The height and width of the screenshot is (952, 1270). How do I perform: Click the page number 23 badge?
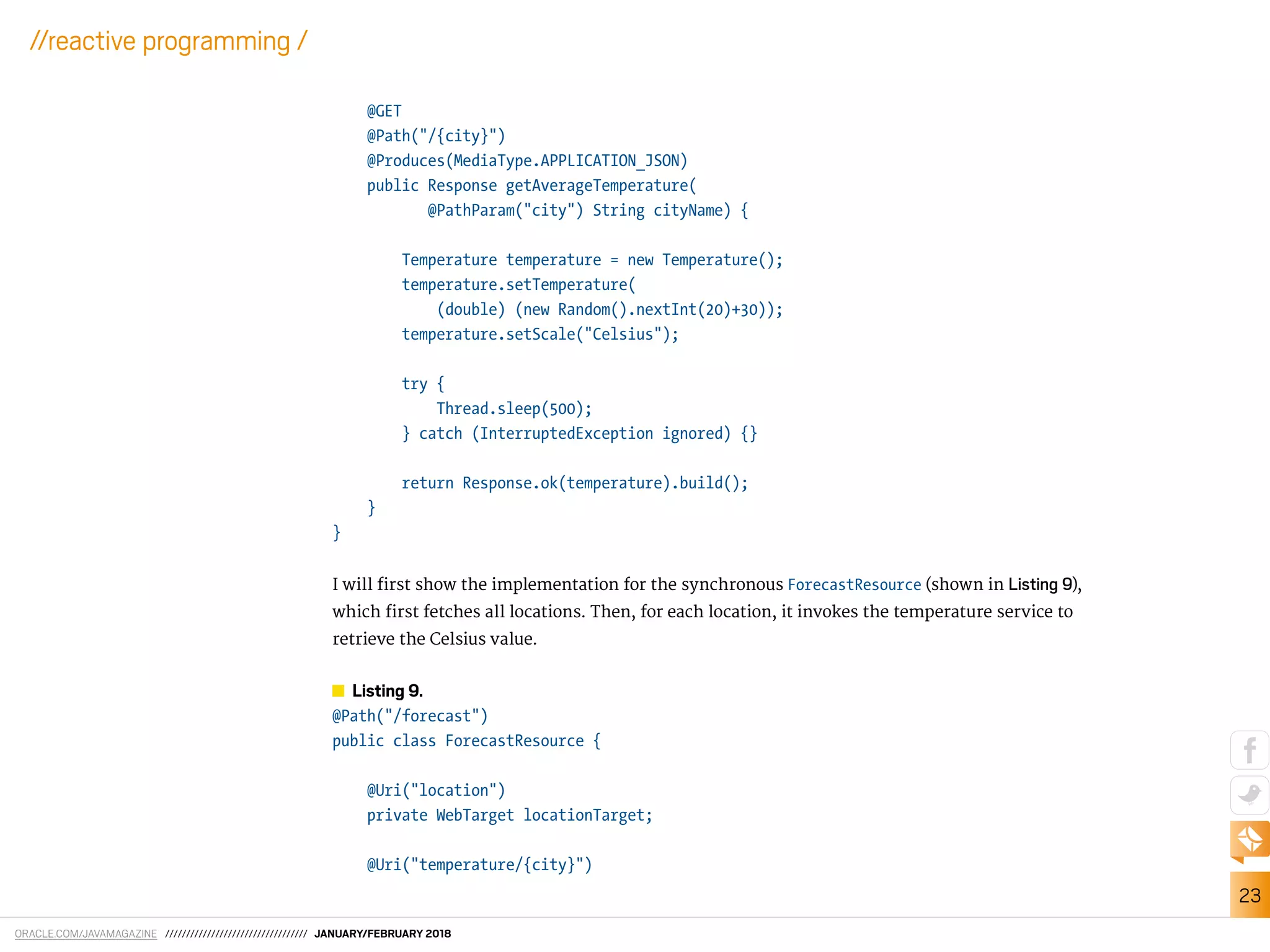[1250, 895]
